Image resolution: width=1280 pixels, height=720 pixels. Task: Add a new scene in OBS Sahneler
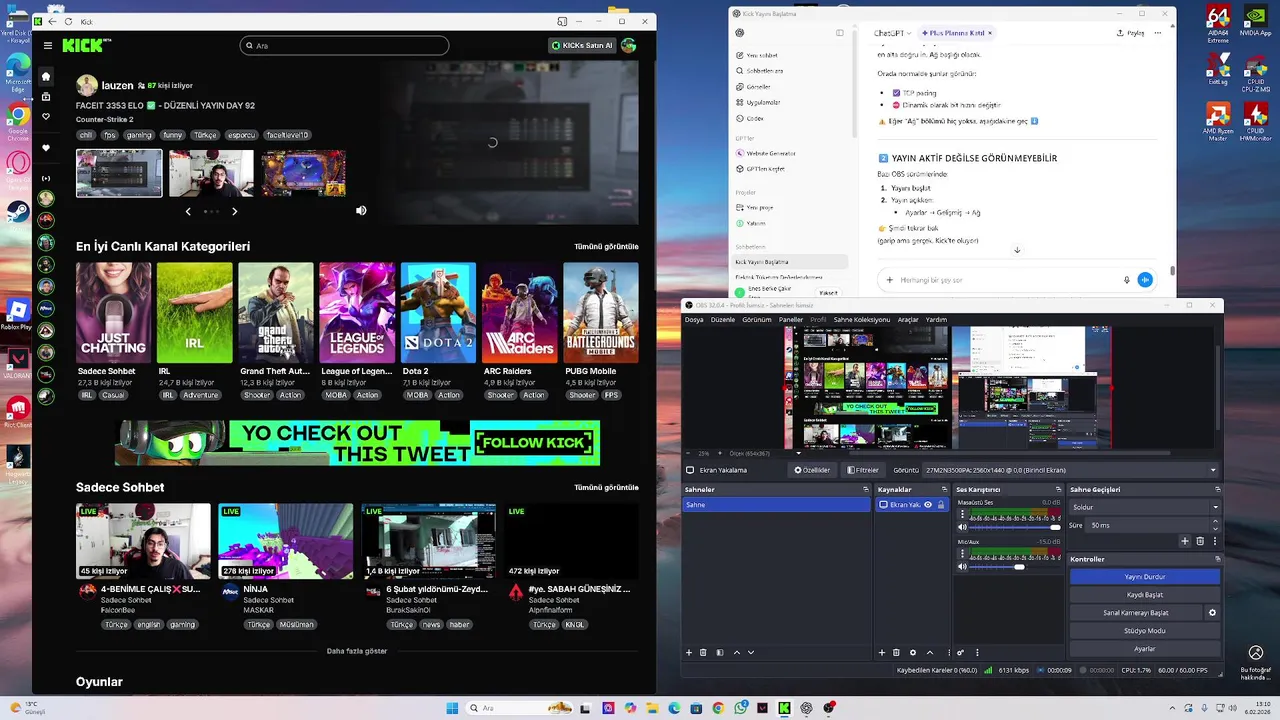point(689,652)
